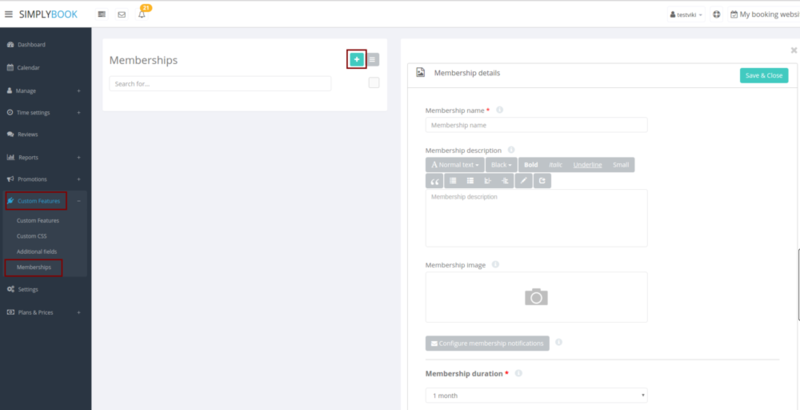The height and width of the screenshot is (410, 800).
Task: Apply Bold formatting in editor
Action: coord(531,165)
